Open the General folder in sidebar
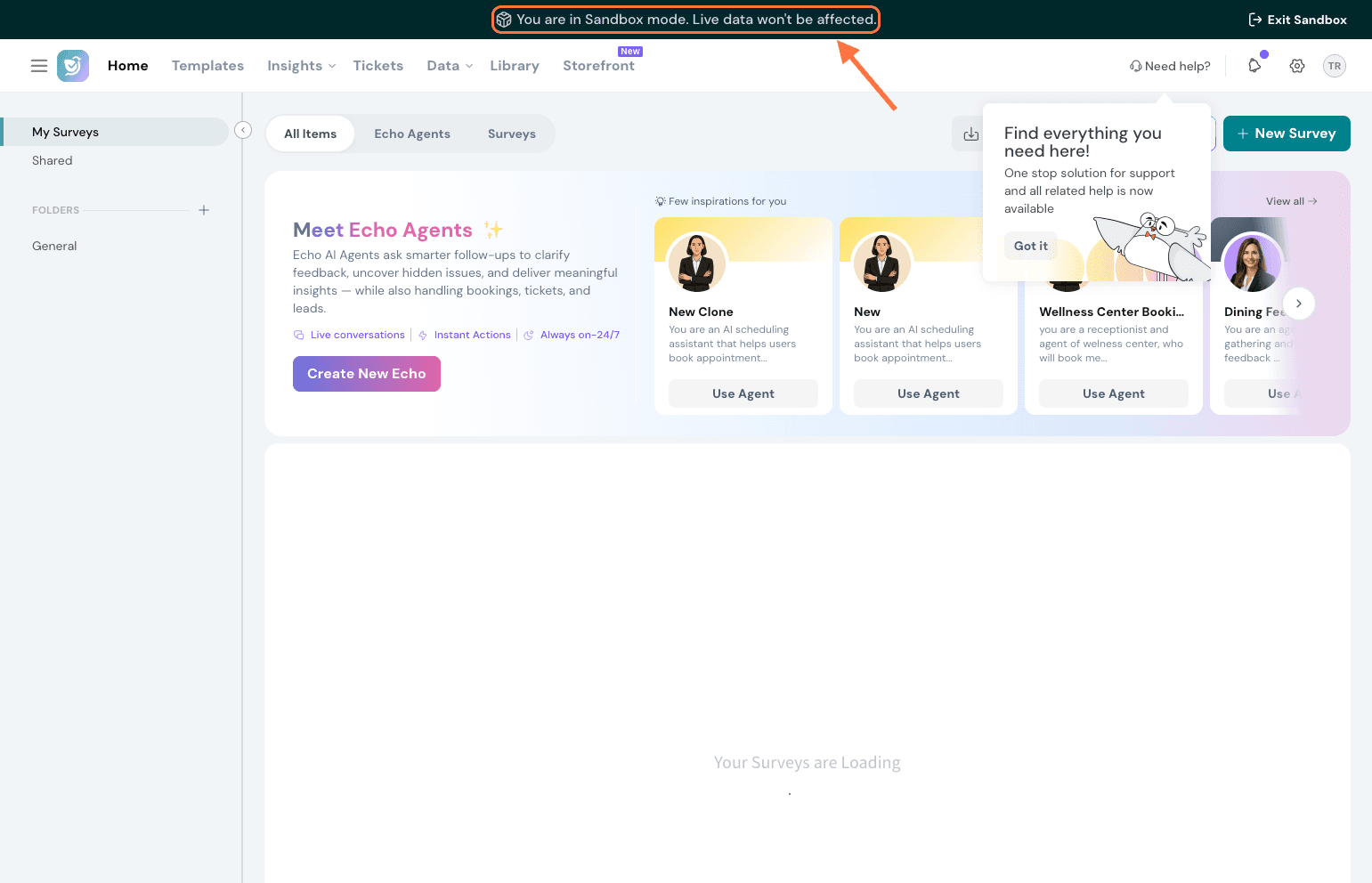This screenshot has width=1372, height=883. tap(54, 246)
